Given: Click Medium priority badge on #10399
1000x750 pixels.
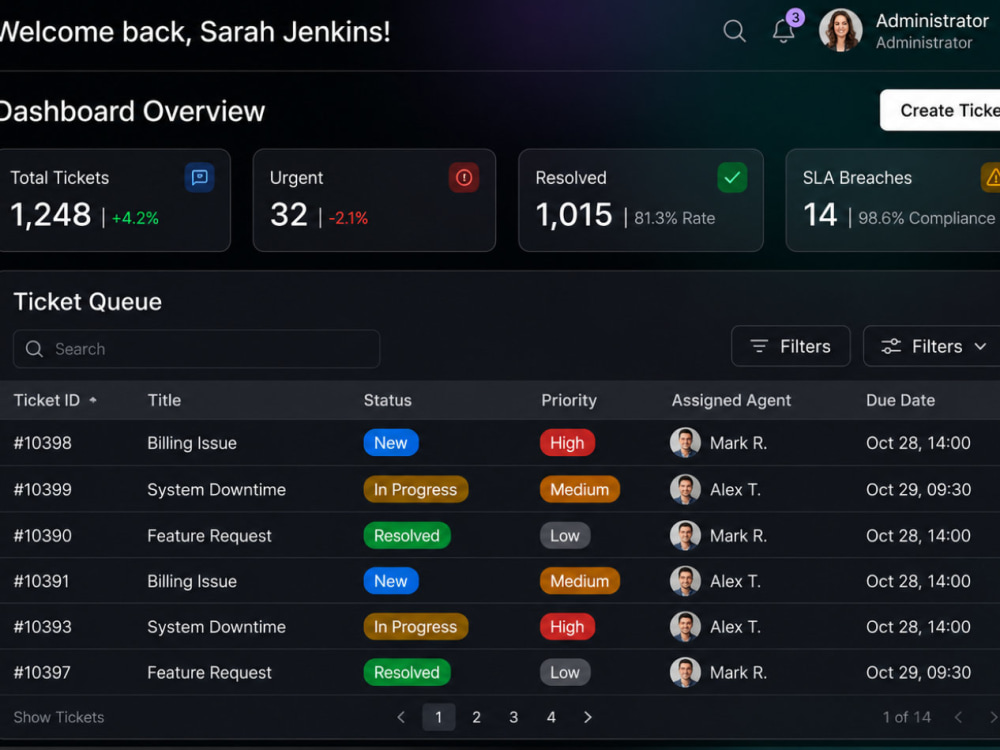Looking at the screenshot, I should [x=580, y=489].
